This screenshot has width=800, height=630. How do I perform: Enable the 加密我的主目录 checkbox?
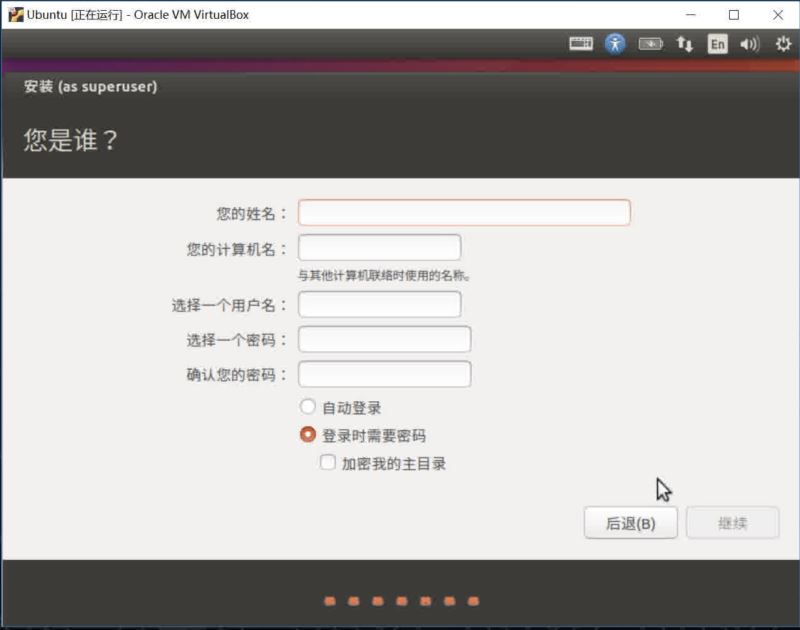(327, 463)
